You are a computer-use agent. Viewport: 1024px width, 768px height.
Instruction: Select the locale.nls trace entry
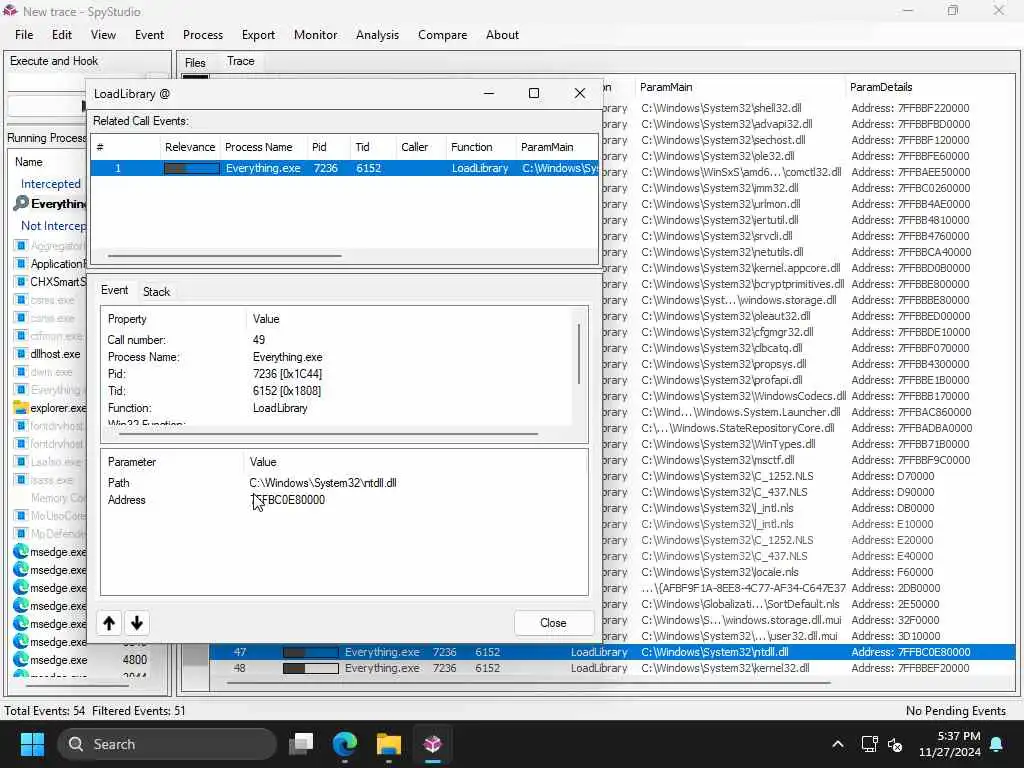click(720, 572)
